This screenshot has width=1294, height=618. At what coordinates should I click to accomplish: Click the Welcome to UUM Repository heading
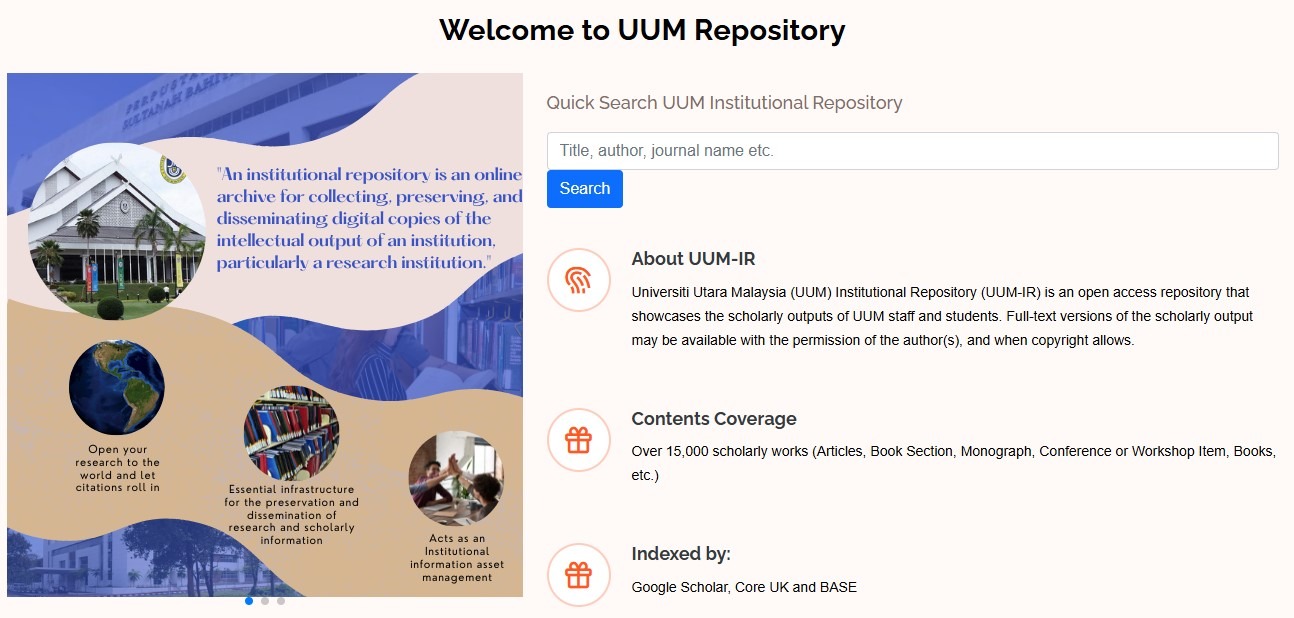tap(642, 30)
